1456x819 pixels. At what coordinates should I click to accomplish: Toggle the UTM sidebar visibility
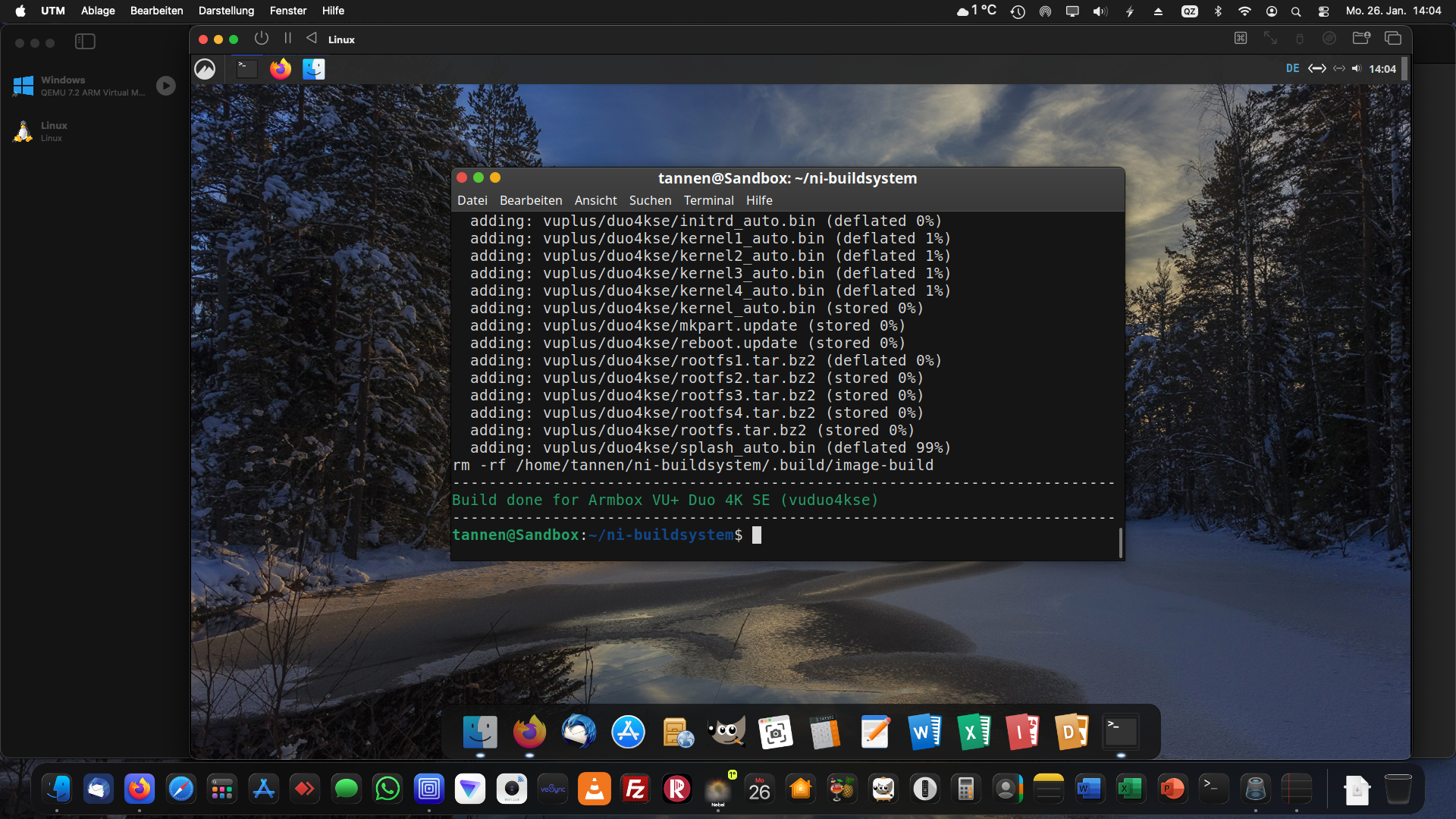85,42
